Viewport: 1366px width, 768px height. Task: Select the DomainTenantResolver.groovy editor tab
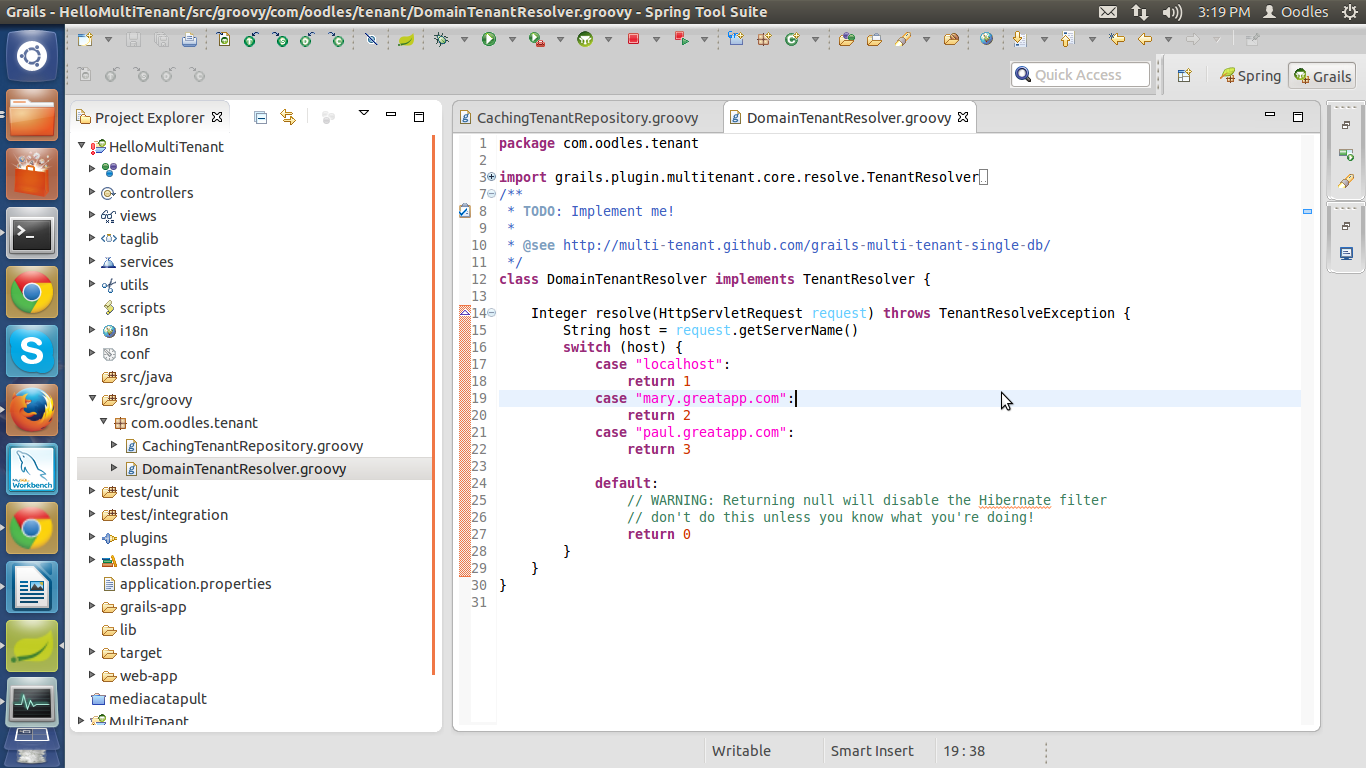pyautogui.click(x=848, y=118)
